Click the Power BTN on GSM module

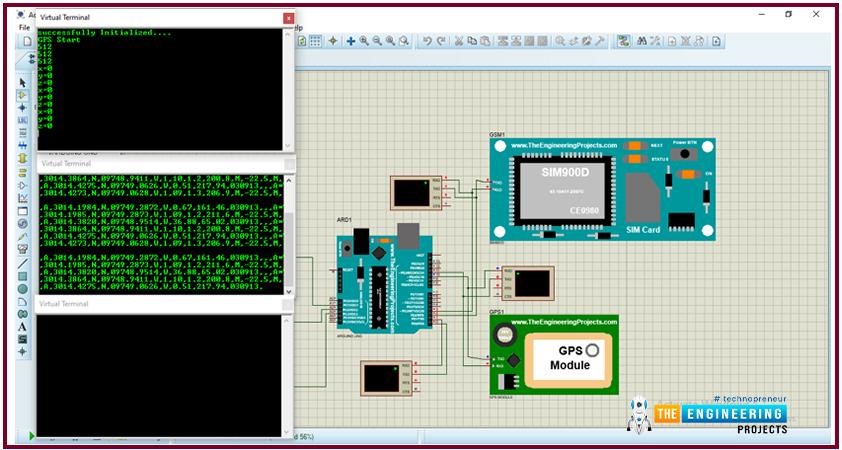pyautogui.click(x=685, y=154)
